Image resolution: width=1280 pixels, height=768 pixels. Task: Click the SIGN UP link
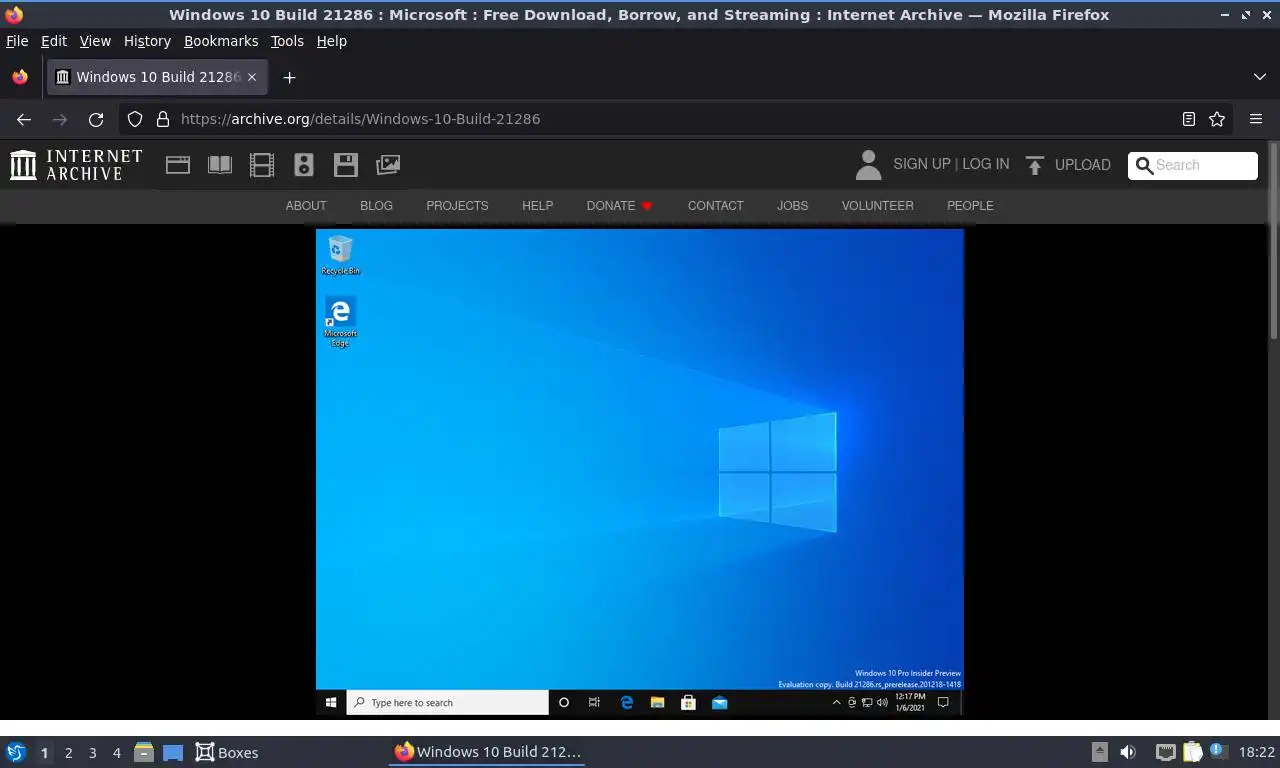click(922, 164)
